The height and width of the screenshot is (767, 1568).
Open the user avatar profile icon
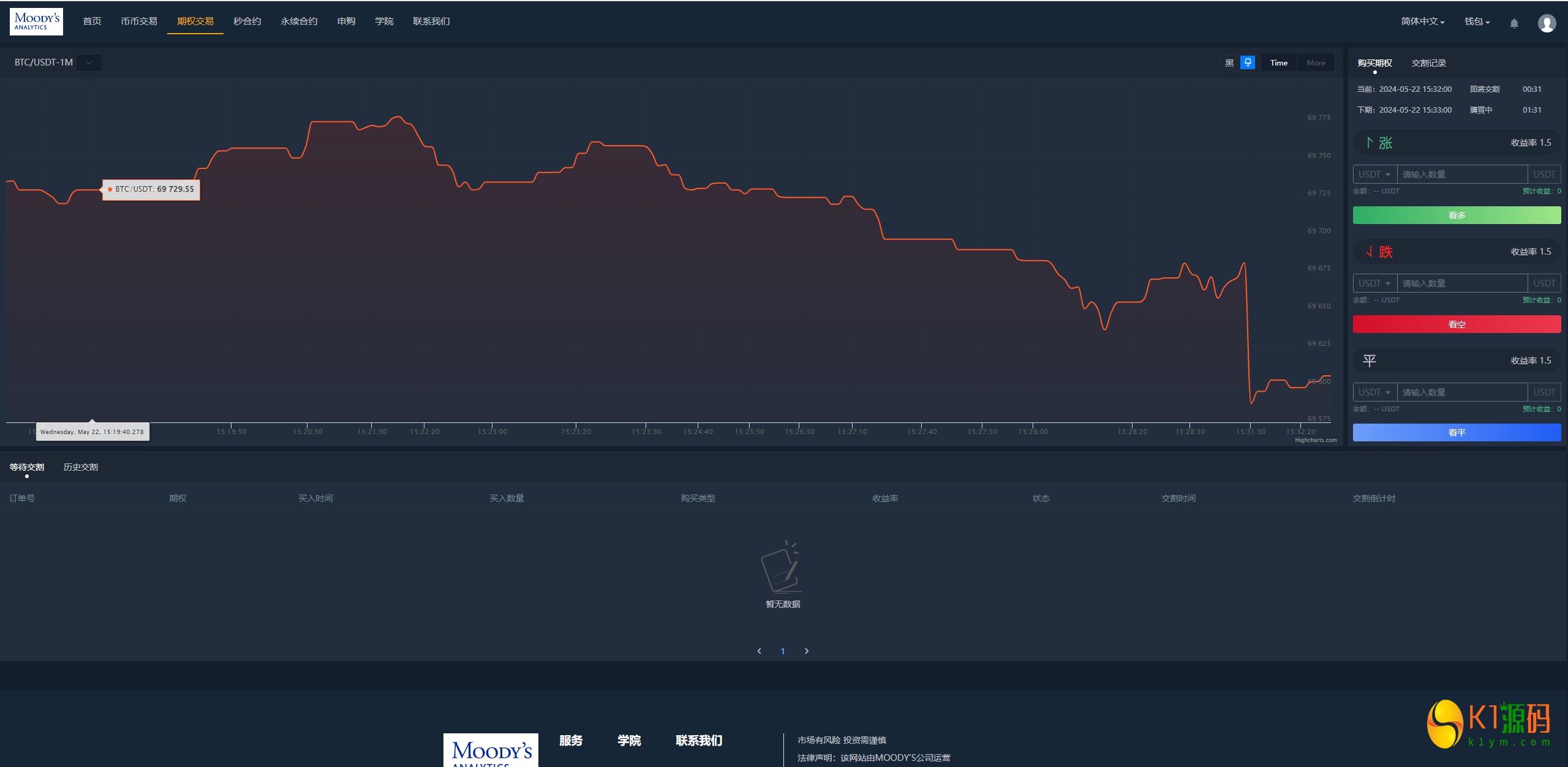(x=1547, y=23)
